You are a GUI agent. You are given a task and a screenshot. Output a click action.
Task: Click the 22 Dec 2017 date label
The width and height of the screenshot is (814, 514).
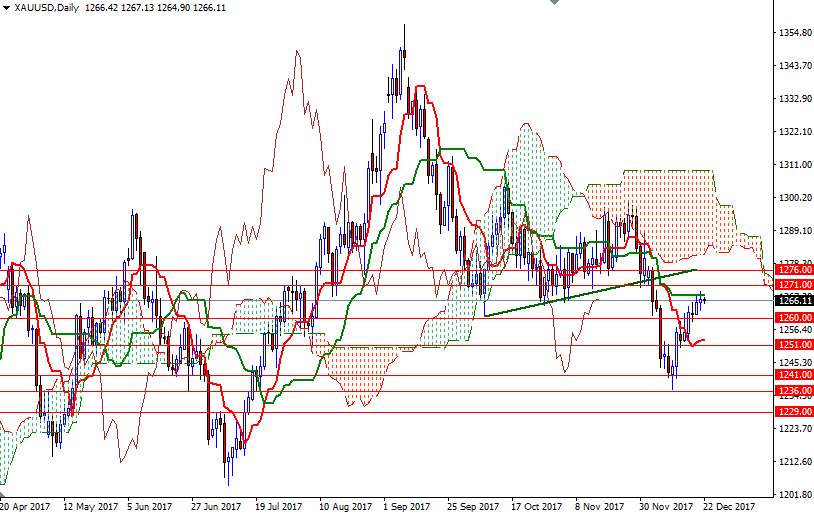(727, 506)
